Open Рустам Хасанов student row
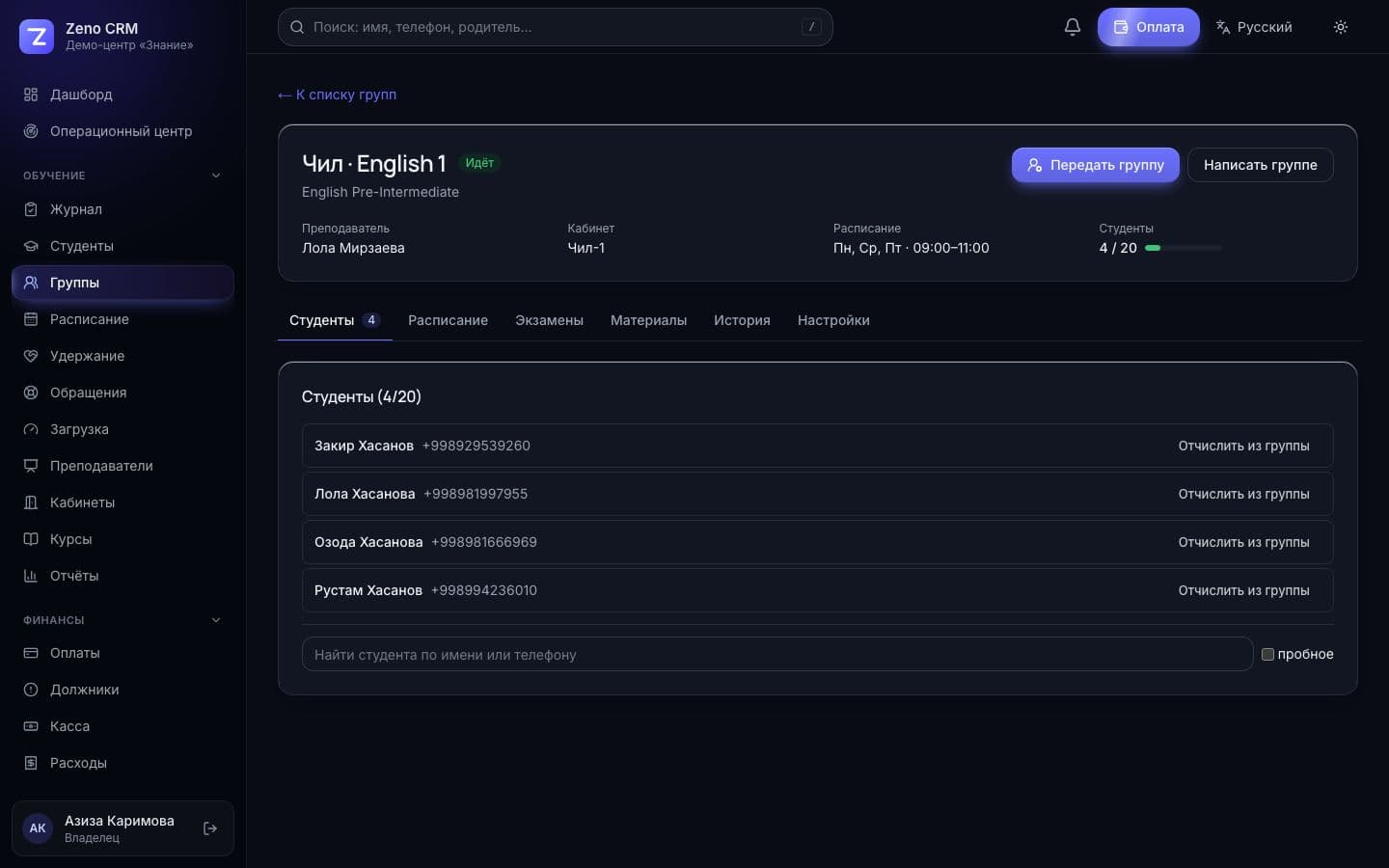 point(817,590)
